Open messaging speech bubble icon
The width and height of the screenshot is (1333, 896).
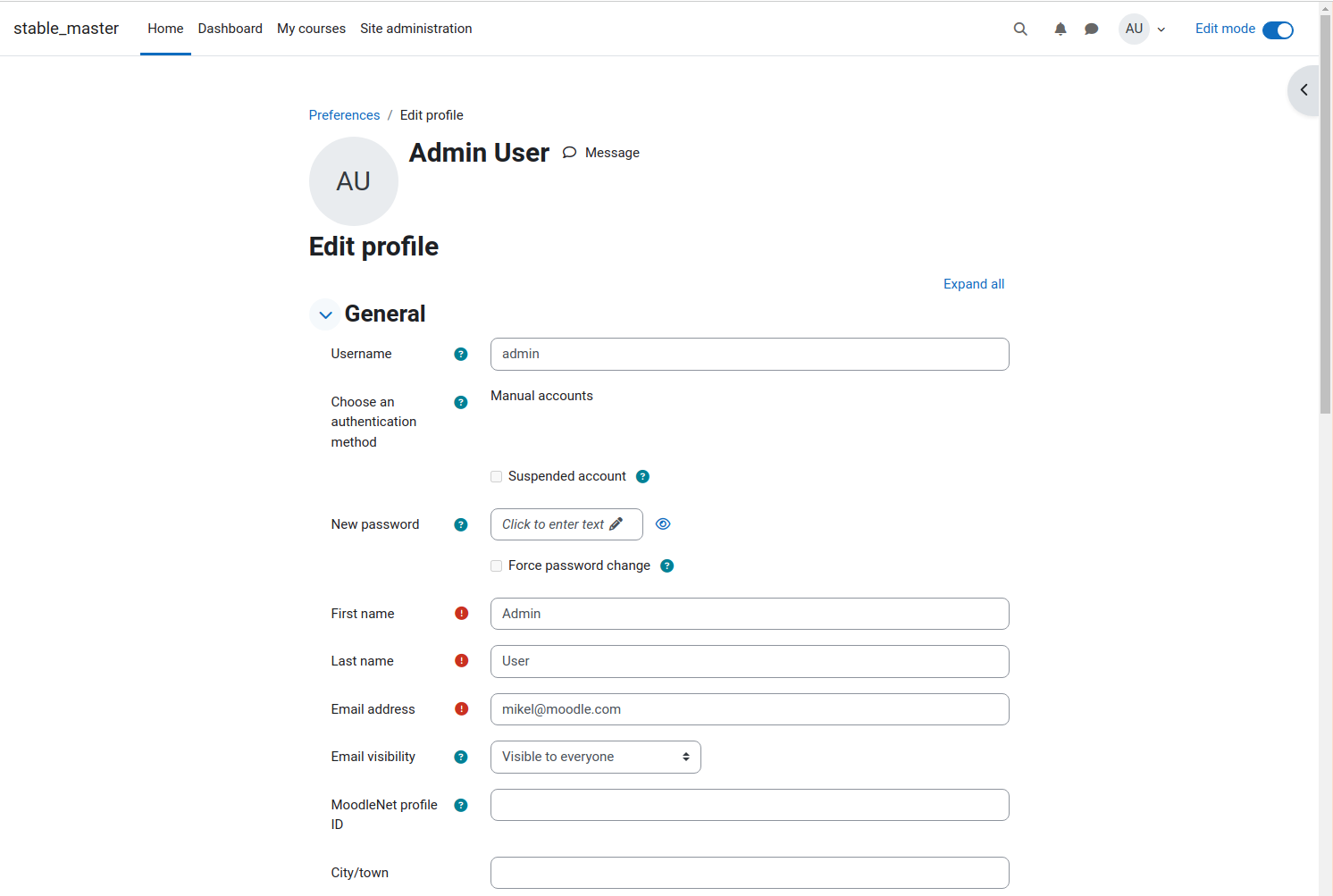(x=1091, y=29)
